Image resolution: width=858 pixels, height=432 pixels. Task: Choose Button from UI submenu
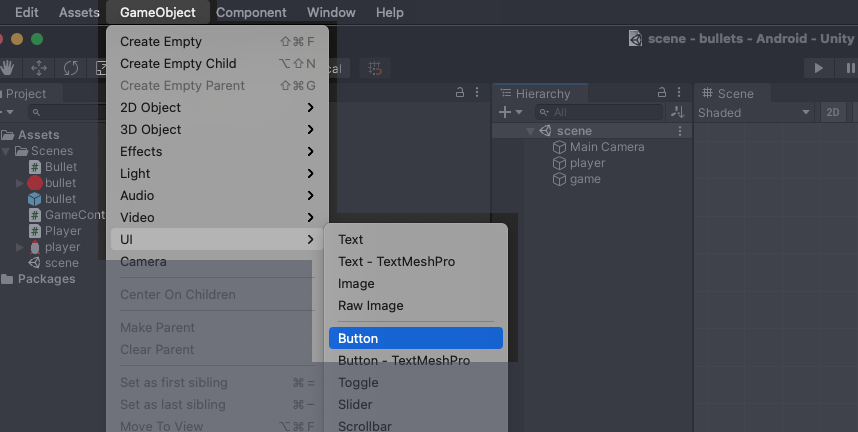tap(416, 338)
